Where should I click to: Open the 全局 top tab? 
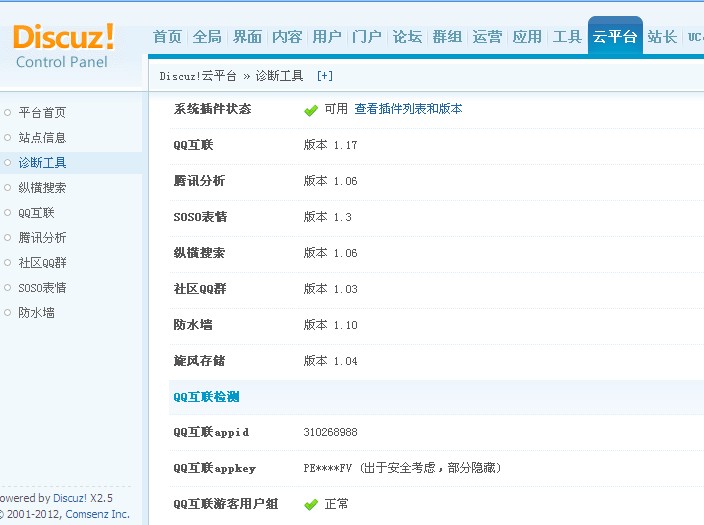(207, 37)
